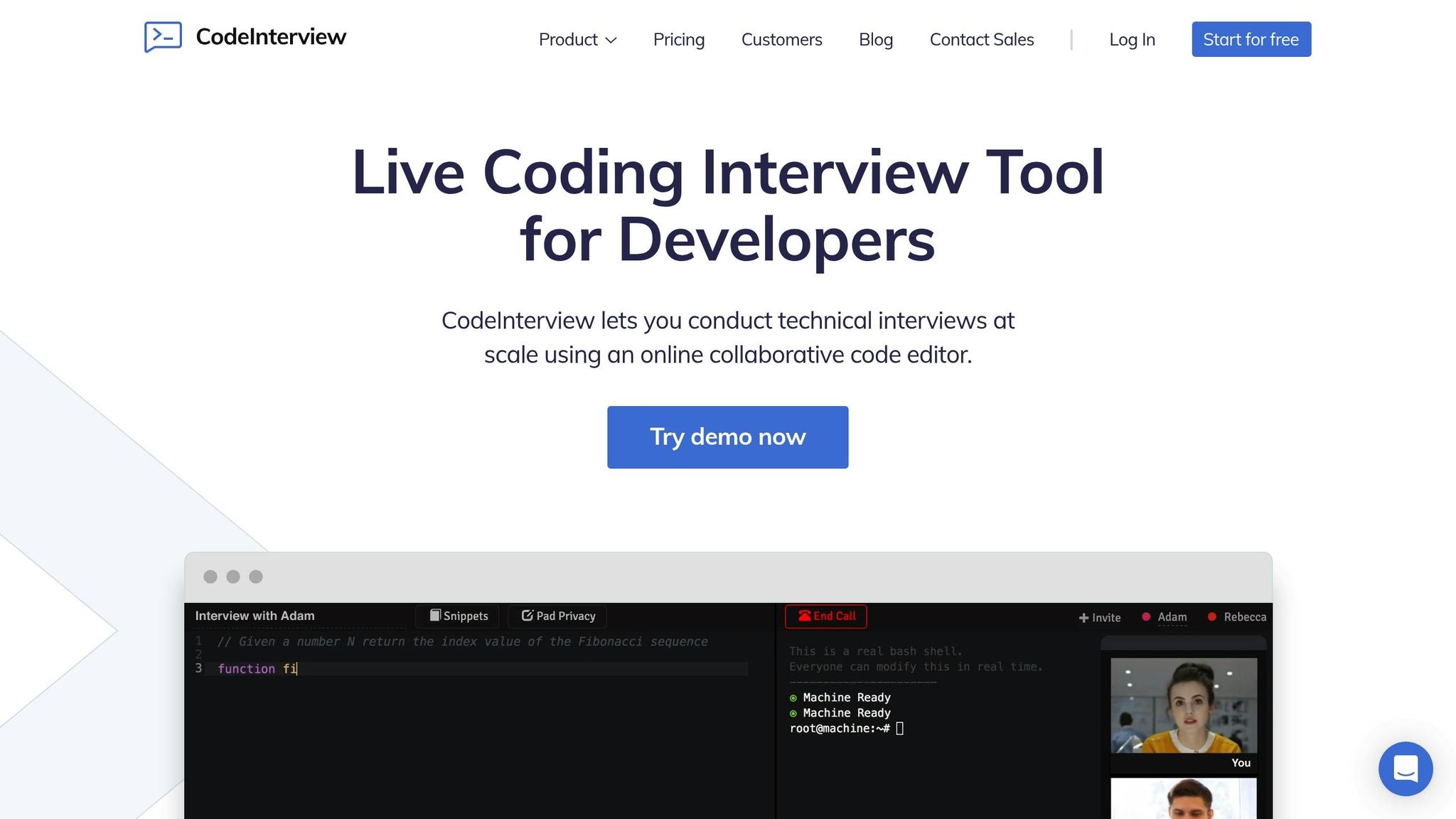Open the Contact Sales link
This screenshot has width=1456, height=819.
tap(981, 40)
